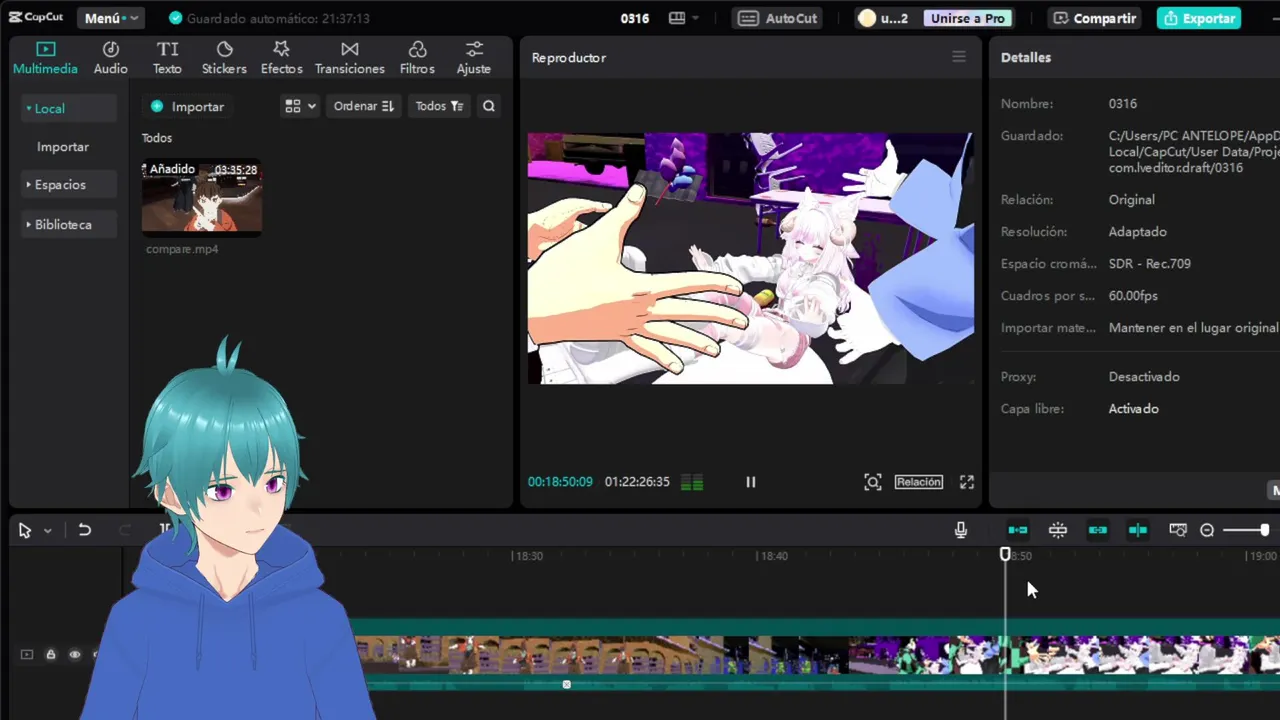Click the video preview area

tap(751, 258)
